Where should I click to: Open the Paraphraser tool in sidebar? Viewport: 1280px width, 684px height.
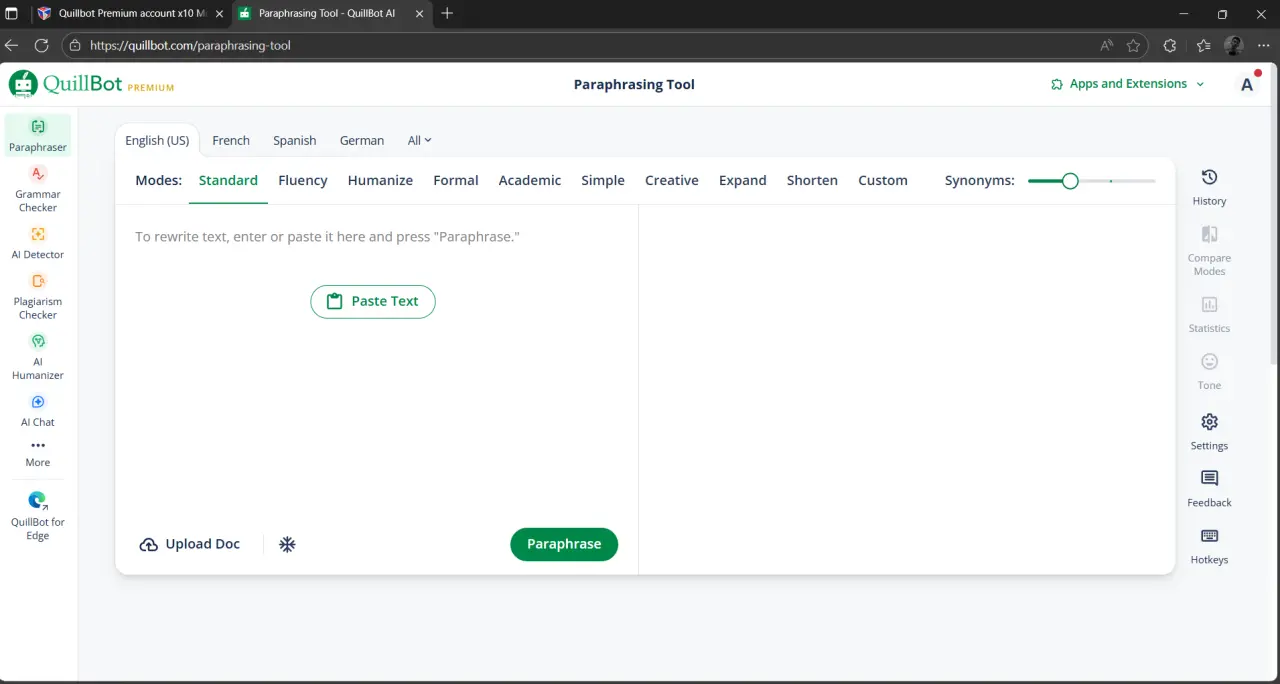[x=38, y=135]
